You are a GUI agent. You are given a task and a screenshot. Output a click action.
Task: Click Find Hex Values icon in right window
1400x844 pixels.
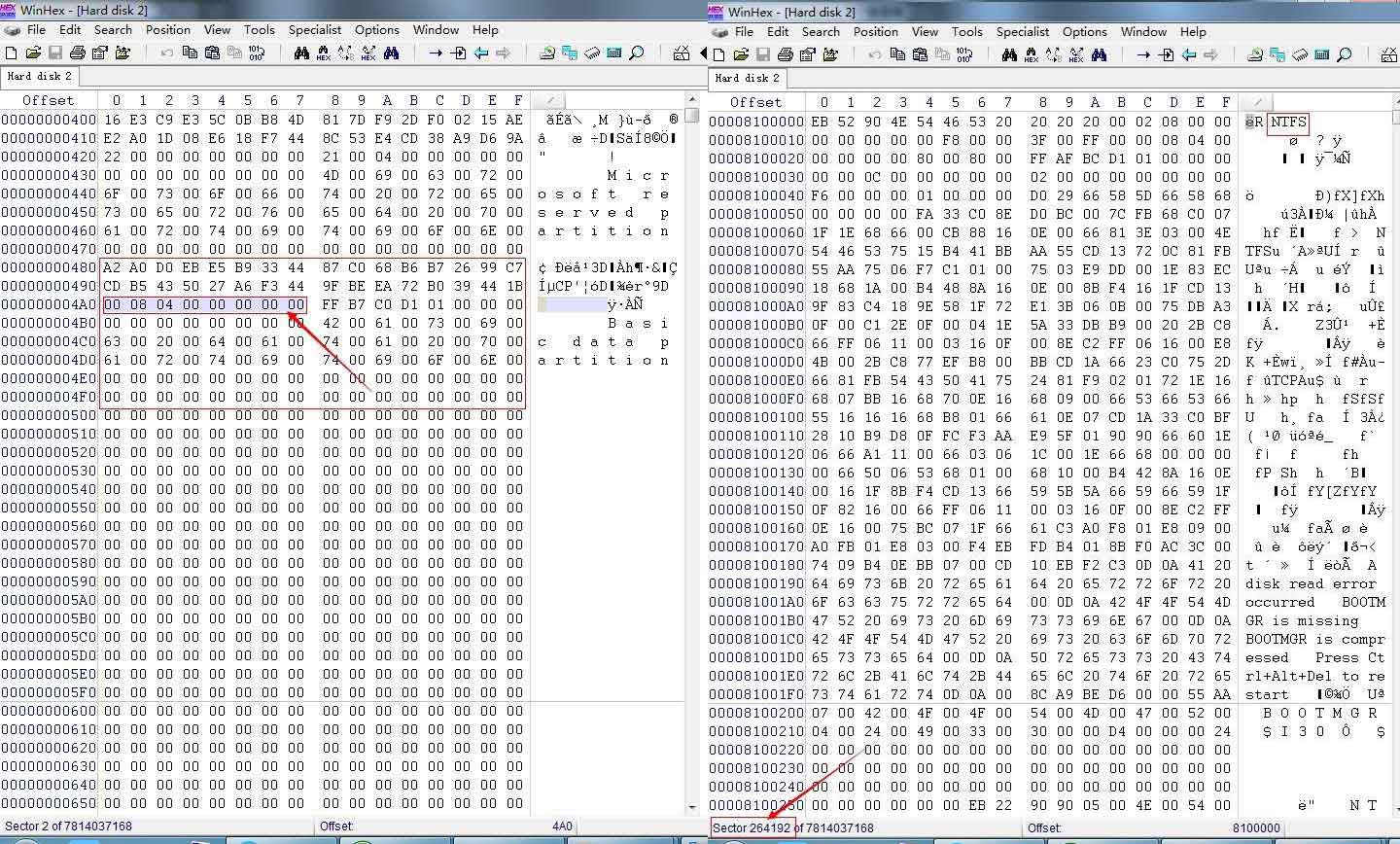pyautogui.click(x=1031, y=54)
